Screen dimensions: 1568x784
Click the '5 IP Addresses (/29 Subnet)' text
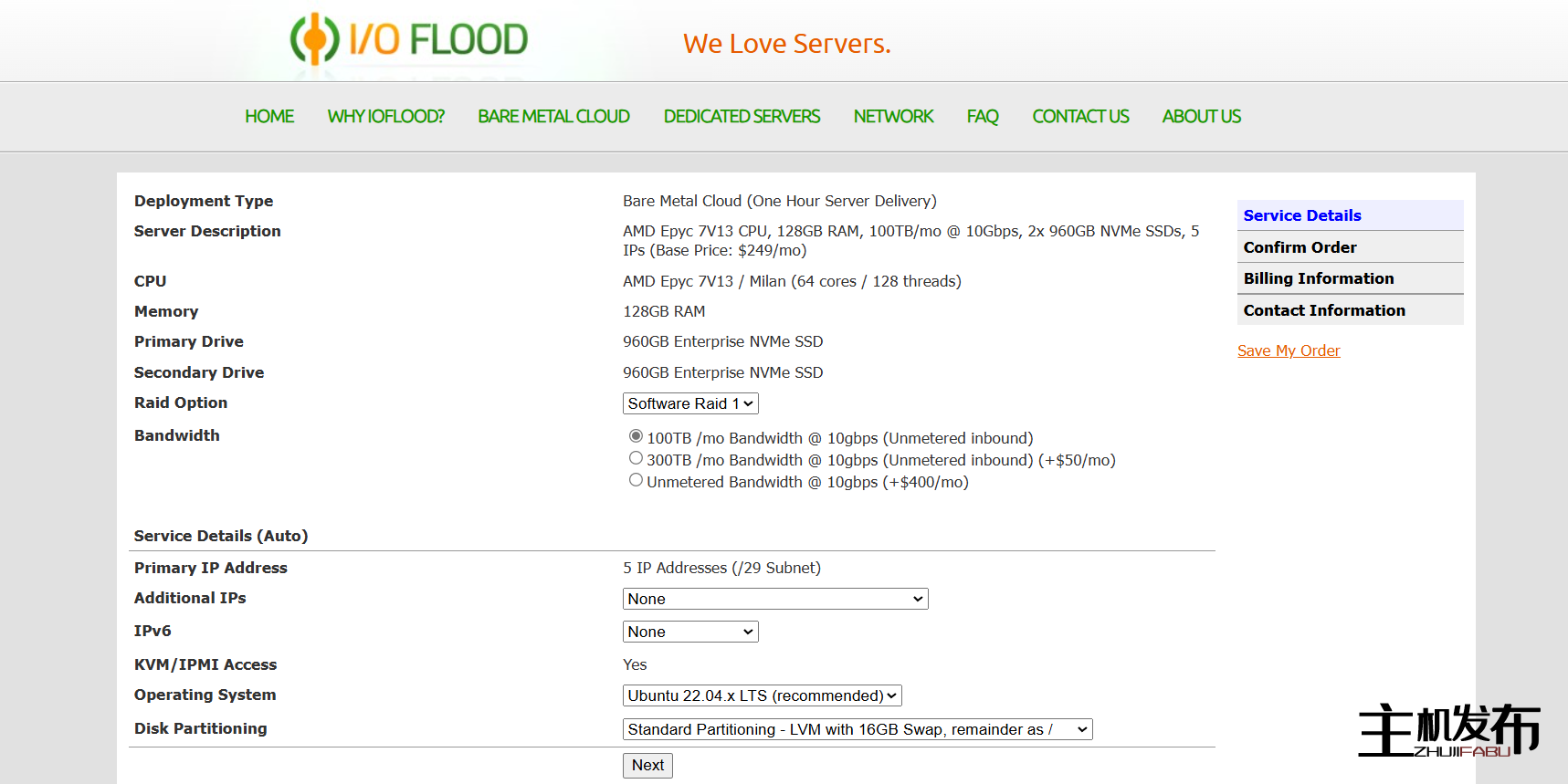[721, 568]
